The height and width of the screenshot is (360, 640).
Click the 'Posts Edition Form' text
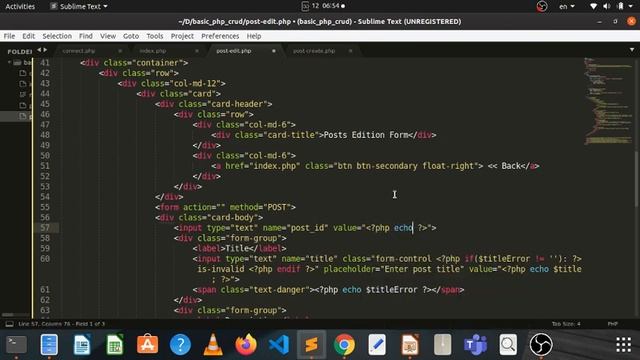(366, 135)
